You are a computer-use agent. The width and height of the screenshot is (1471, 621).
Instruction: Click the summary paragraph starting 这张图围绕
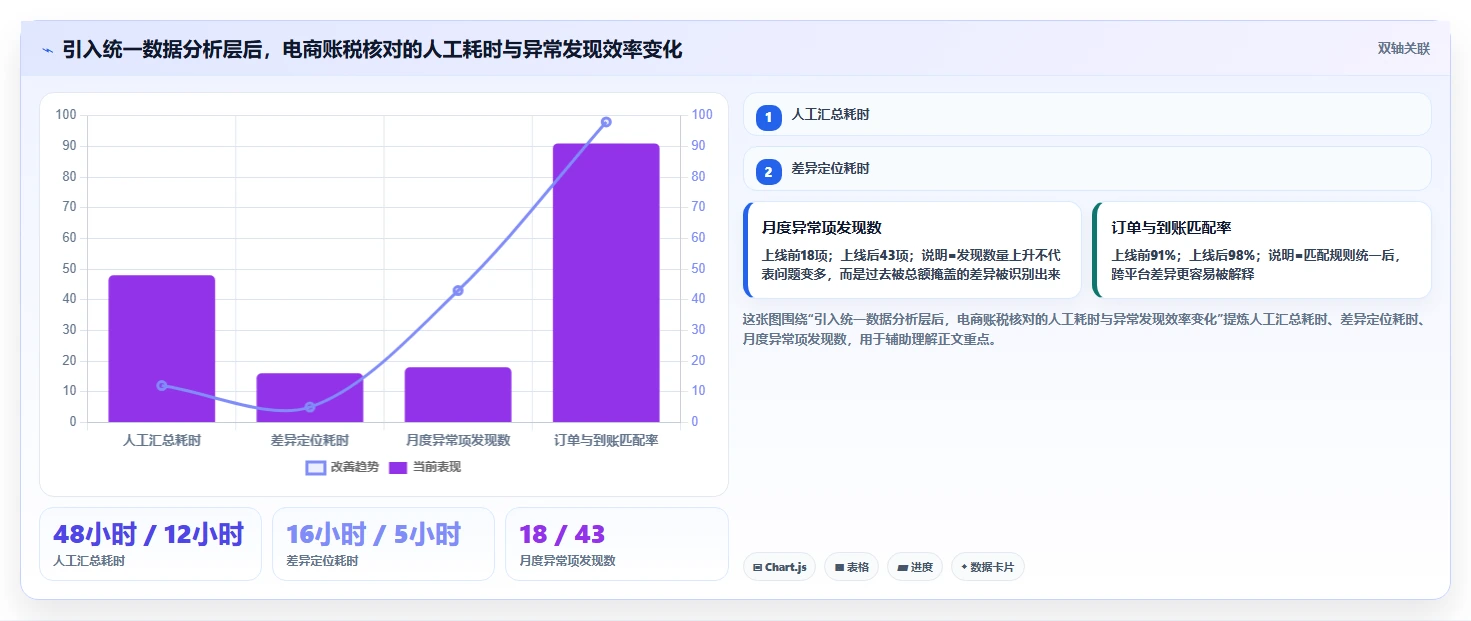coord(1087,329)
